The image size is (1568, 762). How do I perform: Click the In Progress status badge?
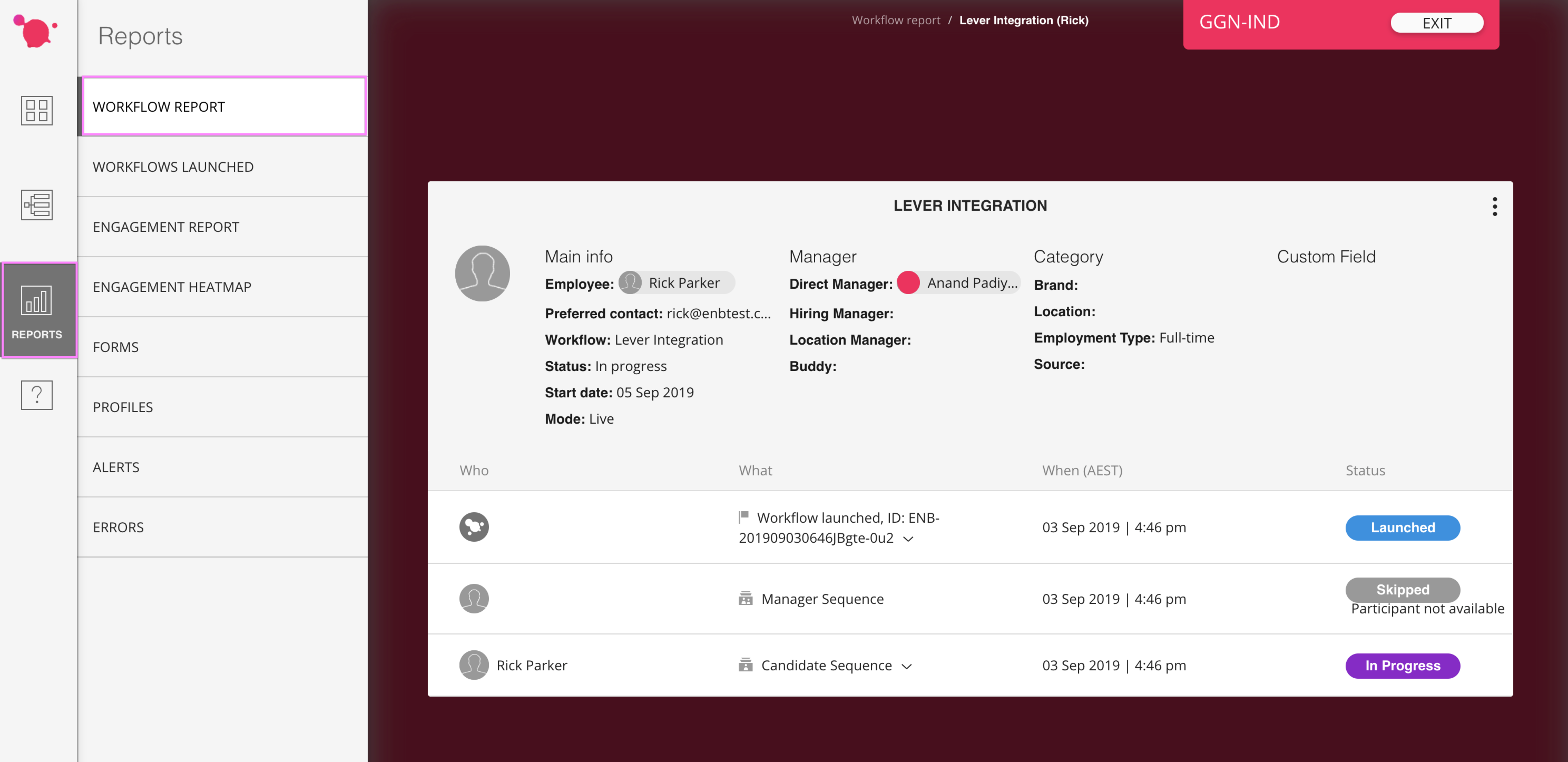click(x=1403, y=666)
